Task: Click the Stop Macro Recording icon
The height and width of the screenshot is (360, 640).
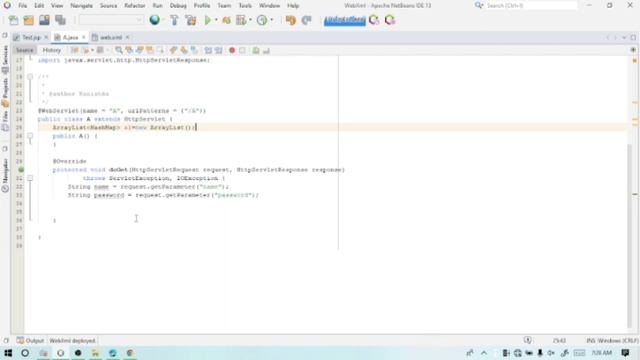Action: click(x=242, y=50)
